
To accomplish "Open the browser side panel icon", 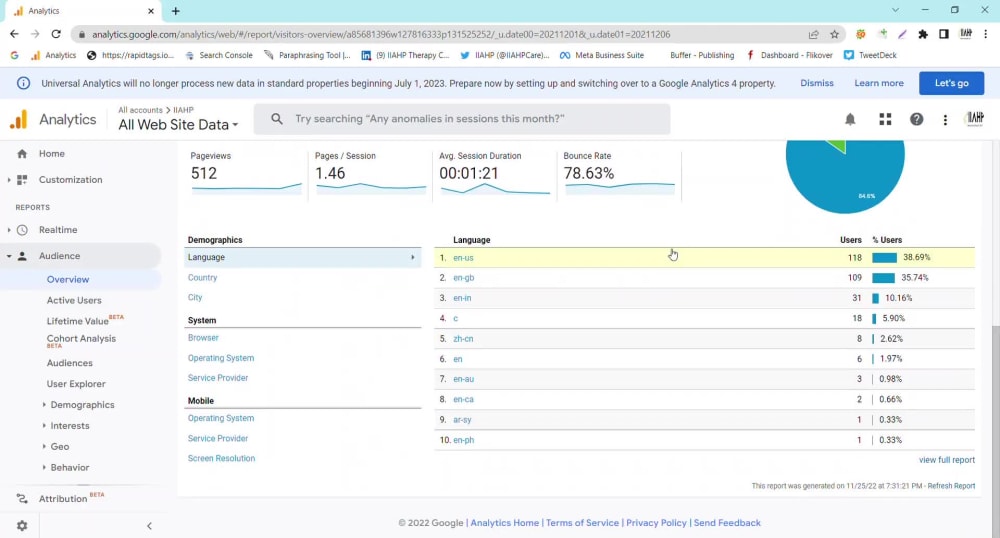I will [944, 34].
